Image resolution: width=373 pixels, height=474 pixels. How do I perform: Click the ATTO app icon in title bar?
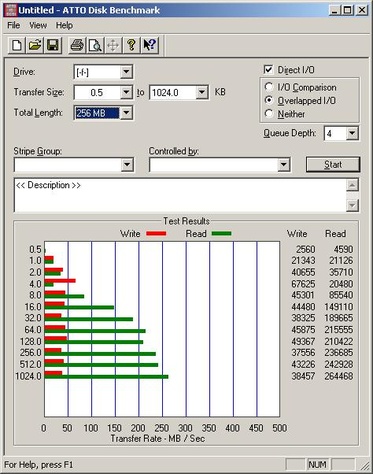tap(10, 10)
